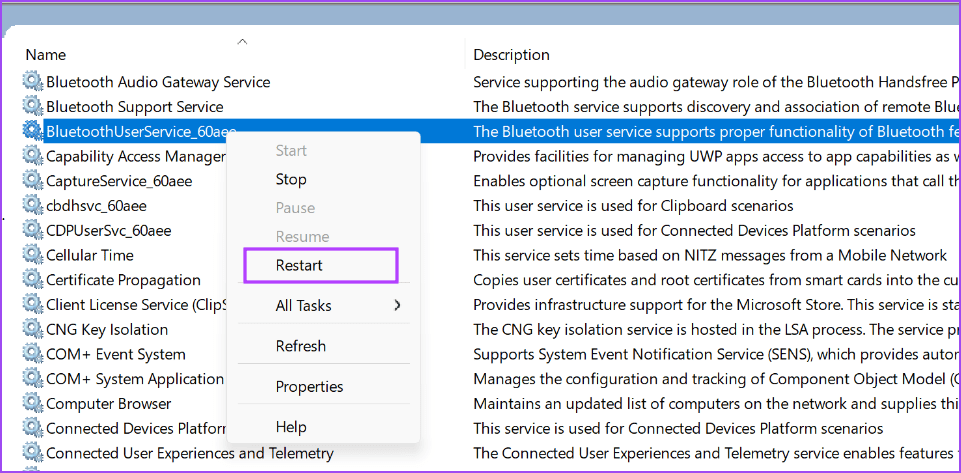Select the Certificate Propagation service

pyautogui.click(x=123, y=280)
